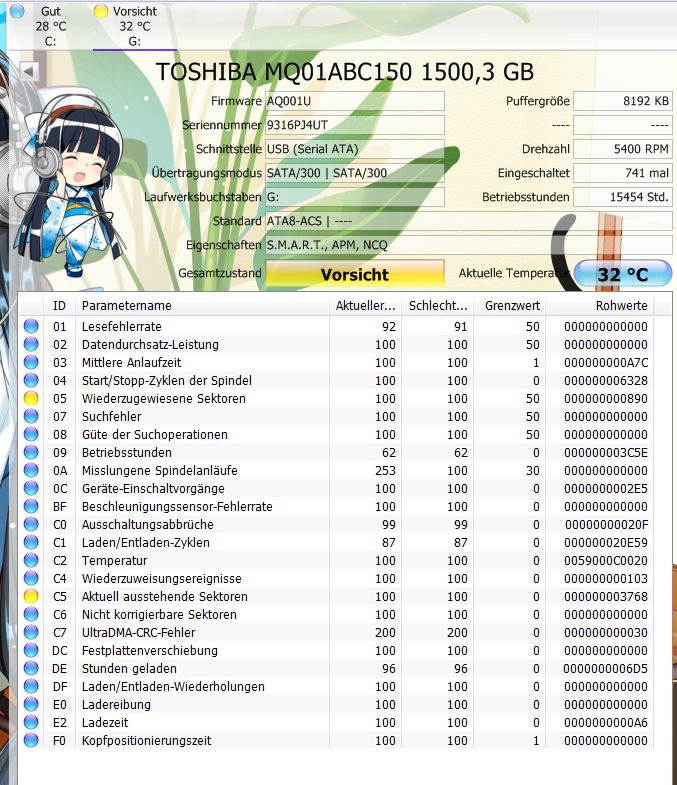Click raw value 0059000C0020 for Temperatur

606,561
